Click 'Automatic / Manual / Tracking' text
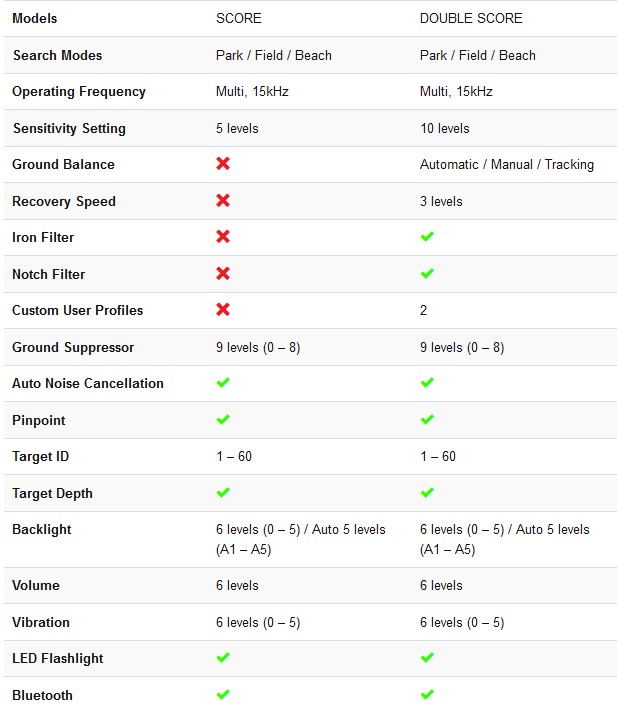 pyautogui.click(x=506, y=164)
